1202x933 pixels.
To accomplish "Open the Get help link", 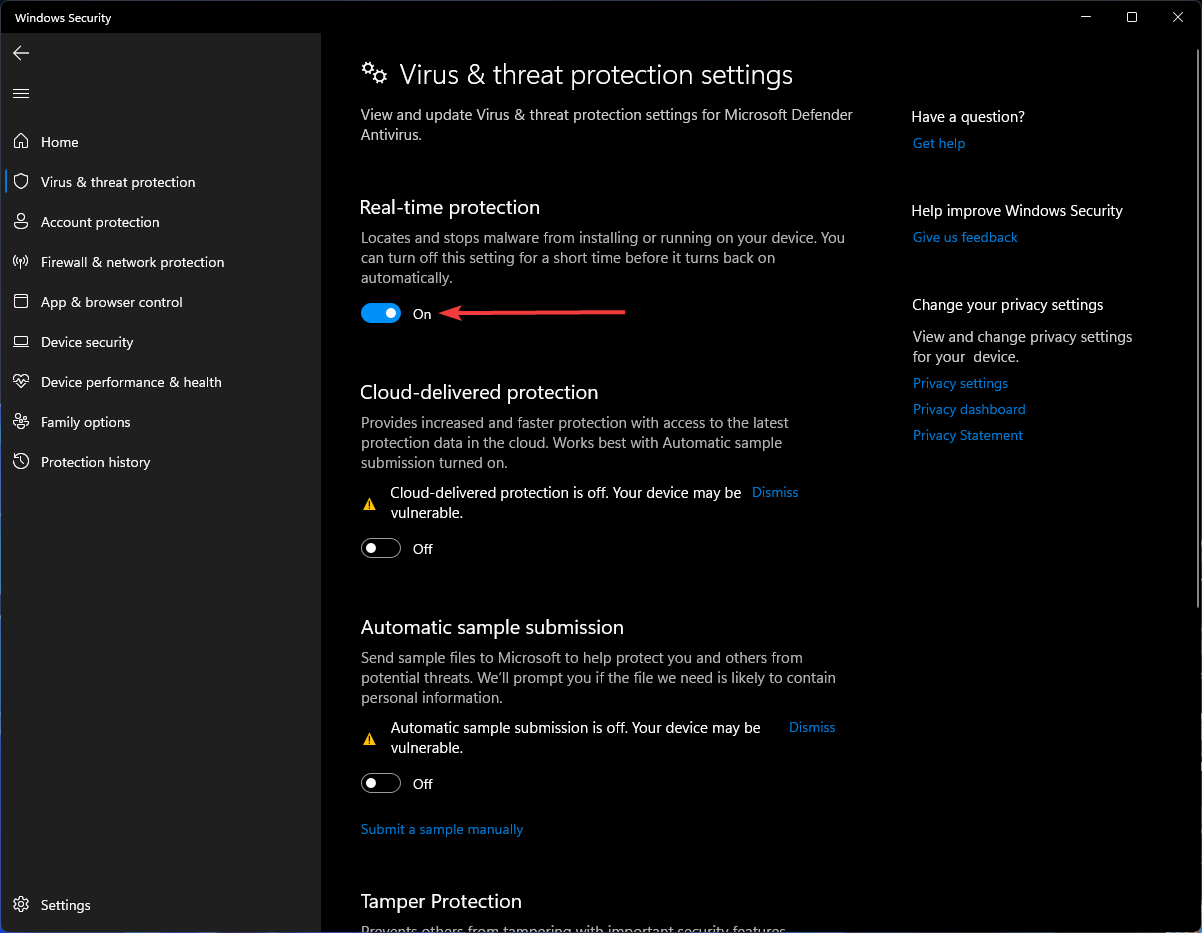I will [939, 143].
